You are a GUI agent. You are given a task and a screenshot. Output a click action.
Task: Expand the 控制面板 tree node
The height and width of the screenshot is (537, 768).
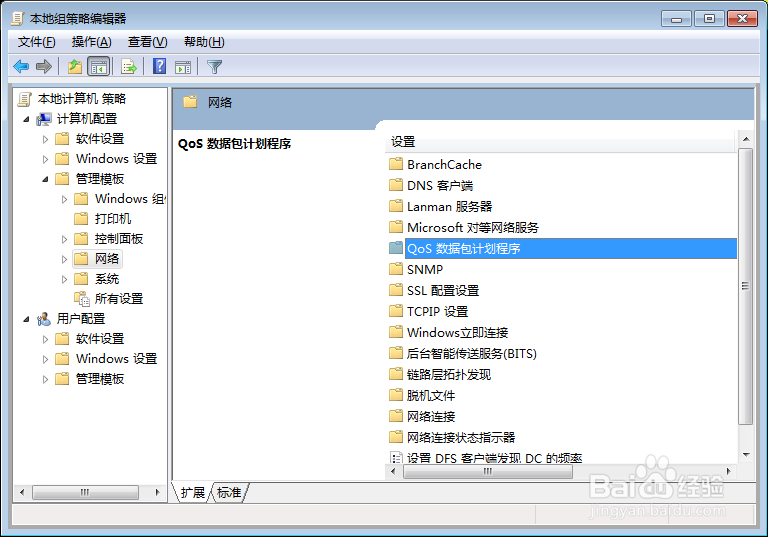point(64,239)
